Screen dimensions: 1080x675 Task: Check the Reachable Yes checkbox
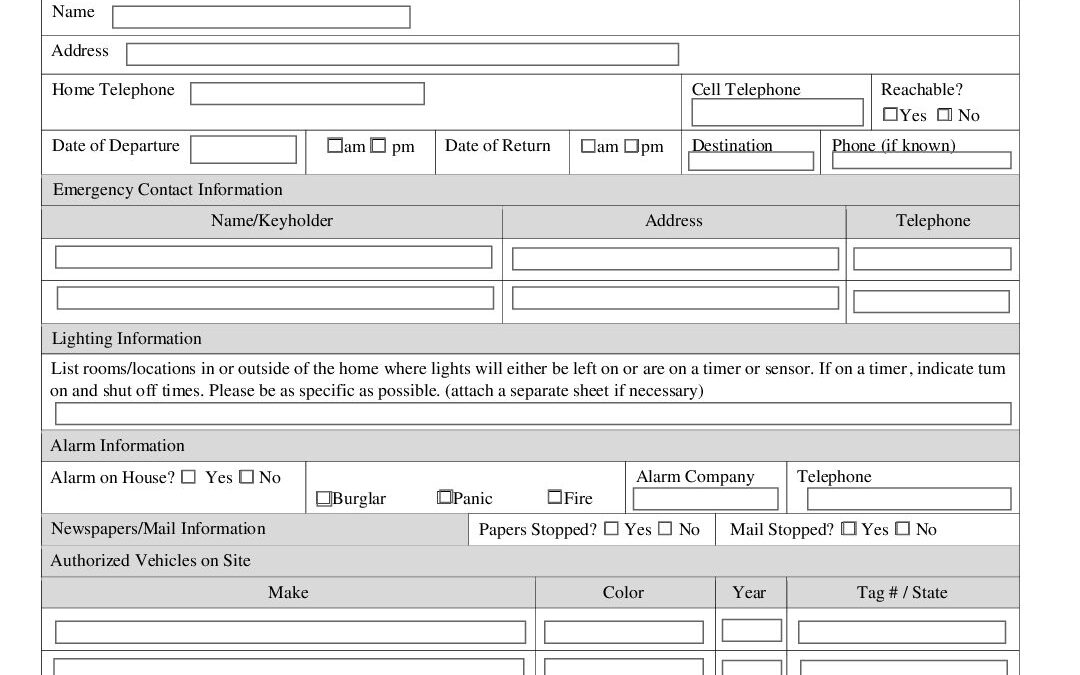pyautogui.click(x=890, y=115)
